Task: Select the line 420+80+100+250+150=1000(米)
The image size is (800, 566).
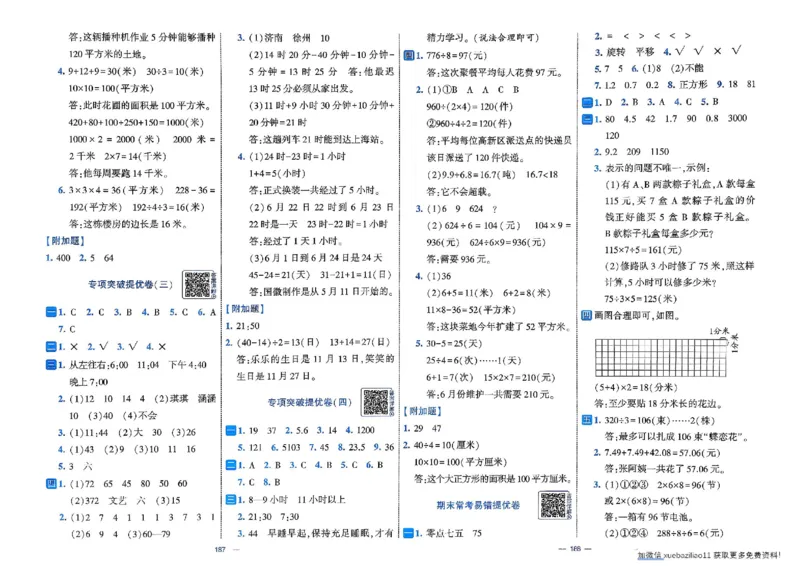Action: coord(136,122)
